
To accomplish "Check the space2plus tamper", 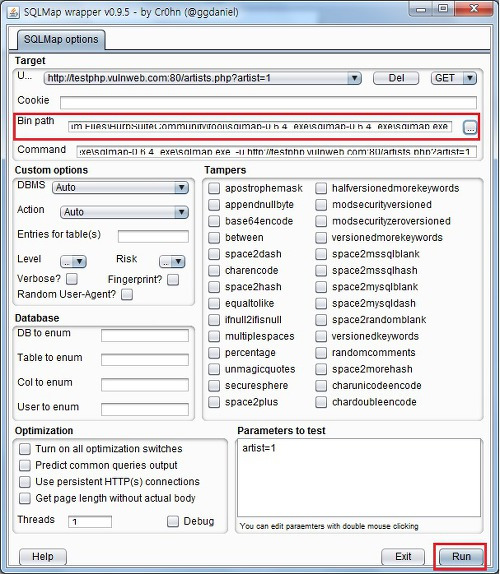I will pos(214,402).
